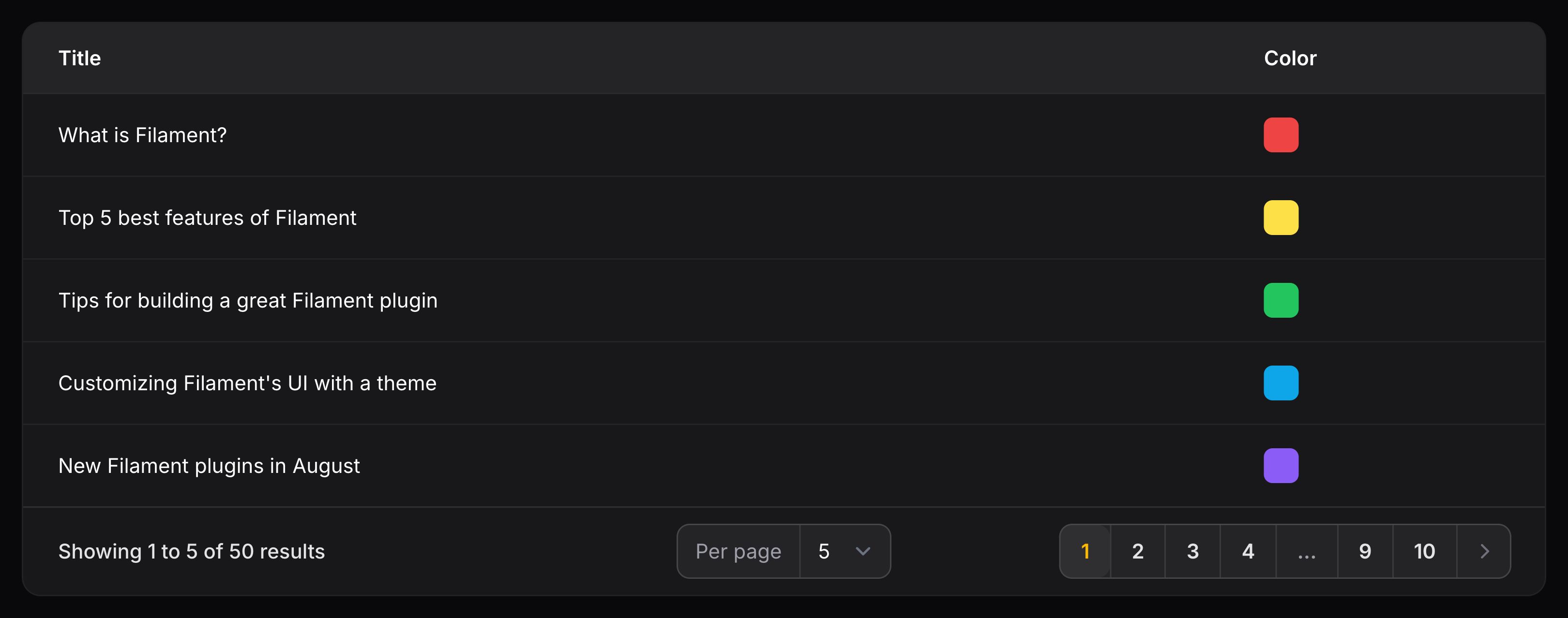Select the purple color swatch

pyautogui.click(x=1281, y=466)
